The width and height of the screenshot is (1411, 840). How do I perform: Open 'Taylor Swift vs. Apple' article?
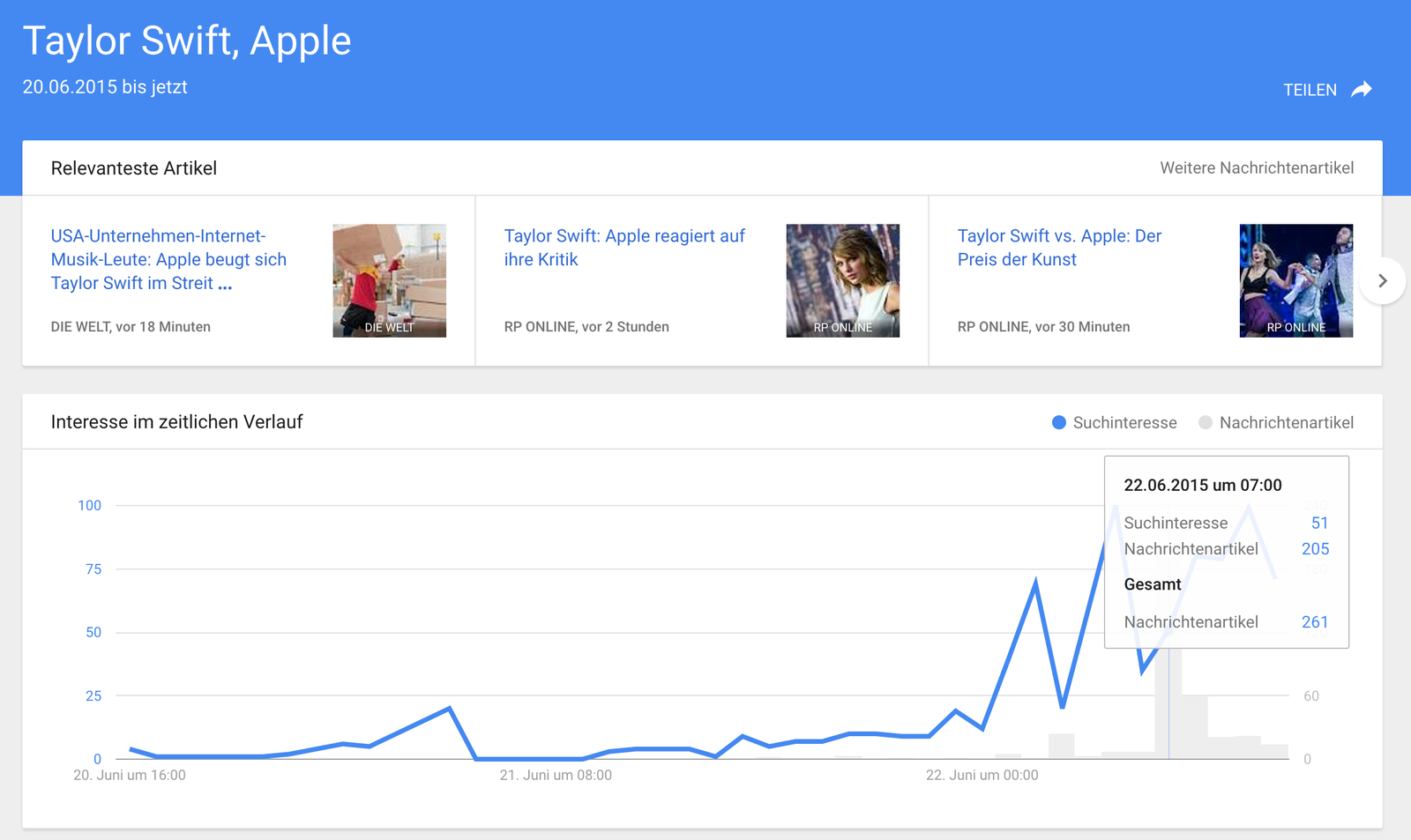click(1058, 248)
